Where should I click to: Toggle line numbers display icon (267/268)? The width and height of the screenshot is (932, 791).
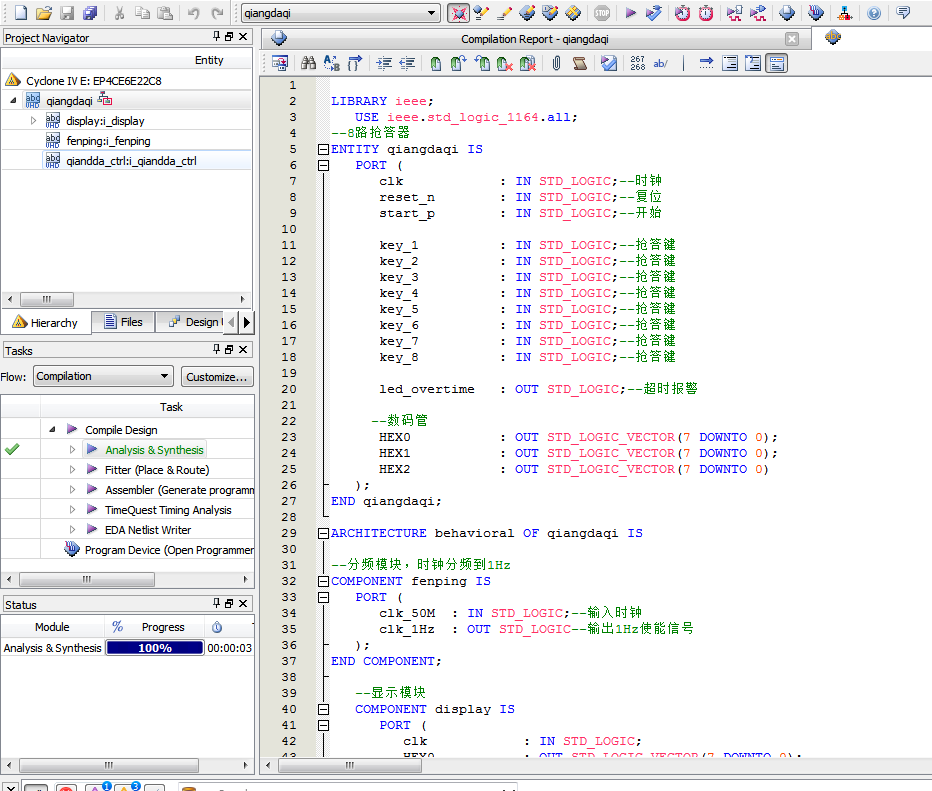[637, 63]
